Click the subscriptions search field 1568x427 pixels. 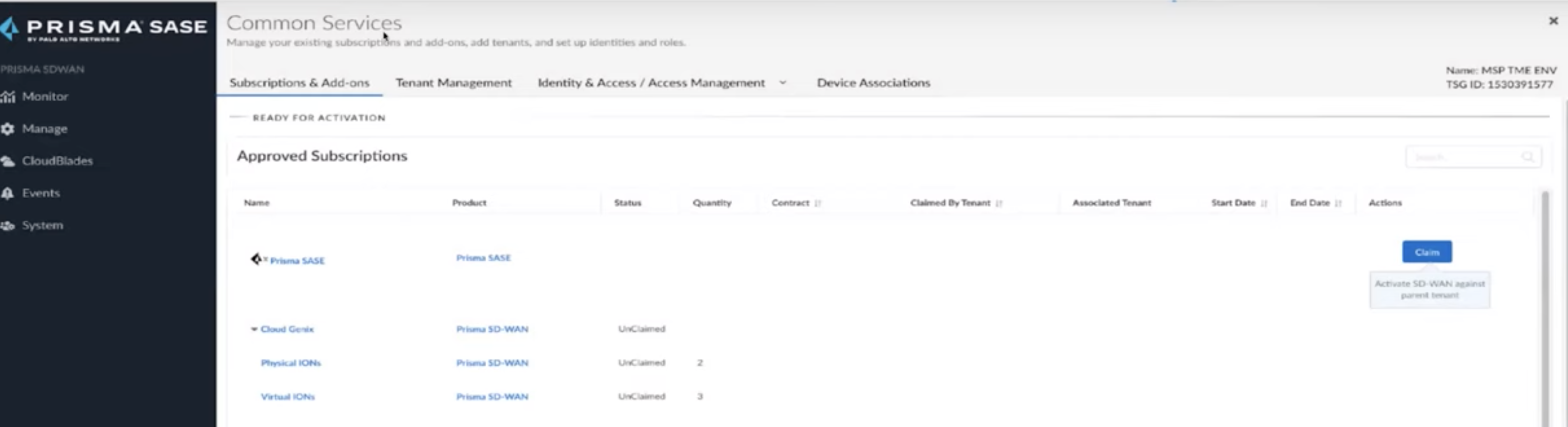[x=1473, y=157]
